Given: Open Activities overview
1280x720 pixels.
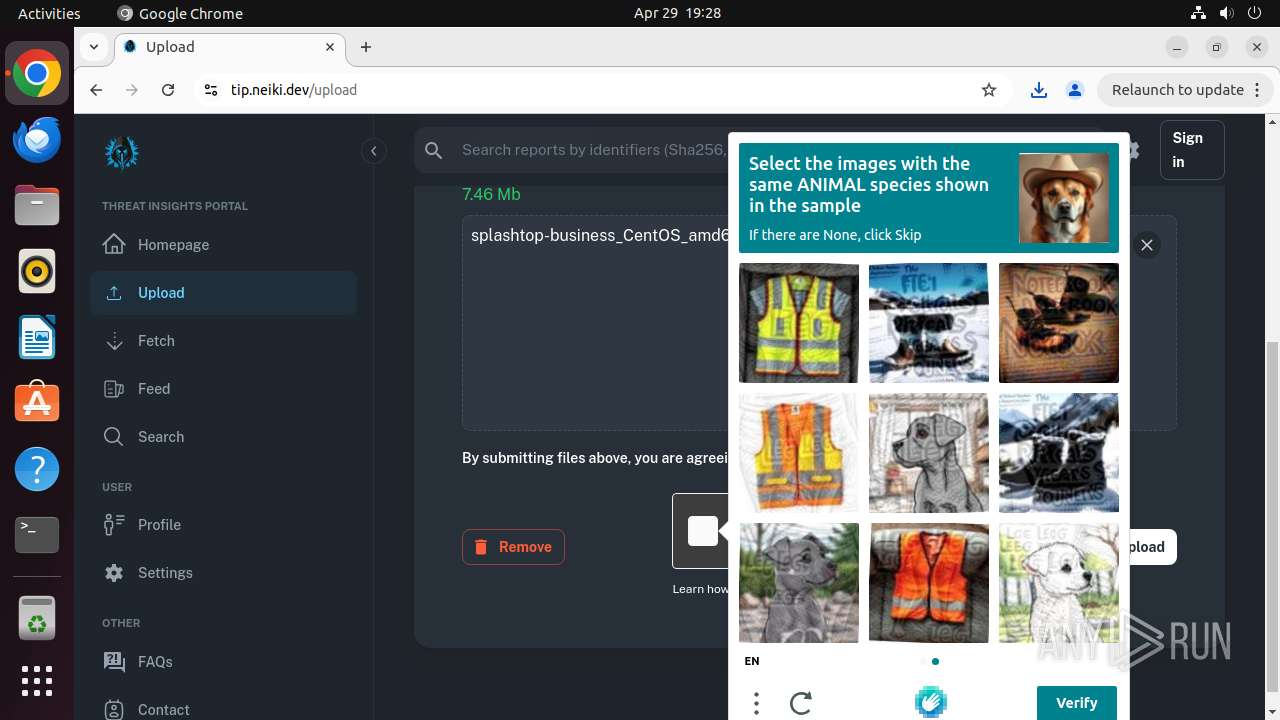Looking at the screenshot, I should [x=49, y=13].
